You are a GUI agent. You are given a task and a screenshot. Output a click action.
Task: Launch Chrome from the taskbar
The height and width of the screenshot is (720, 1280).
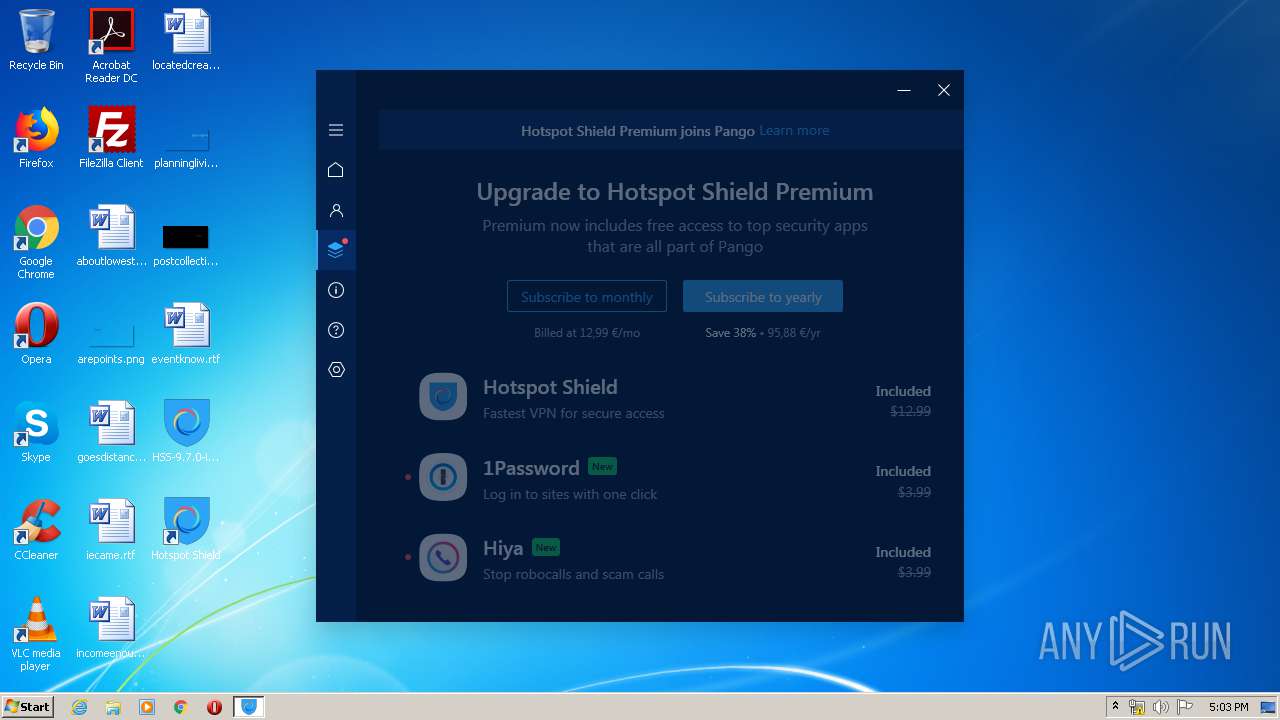click(x=181, y=707)
